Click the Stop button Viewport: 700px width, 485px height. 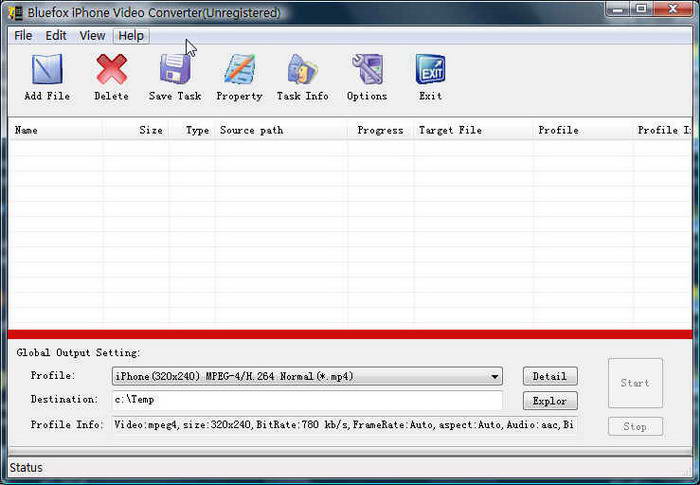635,426
